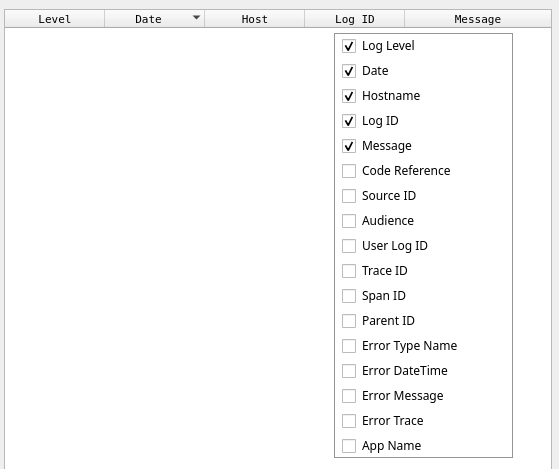The height and width of the screenshot is (469, 559).
Task: Show the Error Type Name column
Action: click(x=349, y=346)
